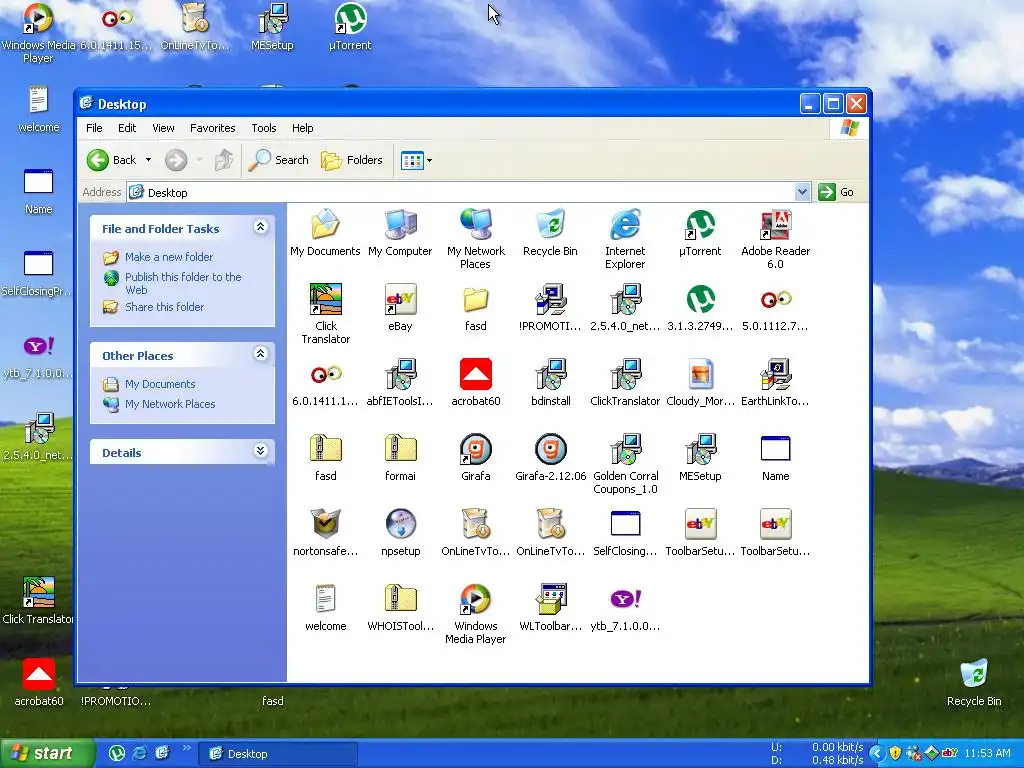Select the abfIEToolsI... installer icon
Image resolution: width=1024 pixels, height=768 pixels.
(x=400, y=375)
